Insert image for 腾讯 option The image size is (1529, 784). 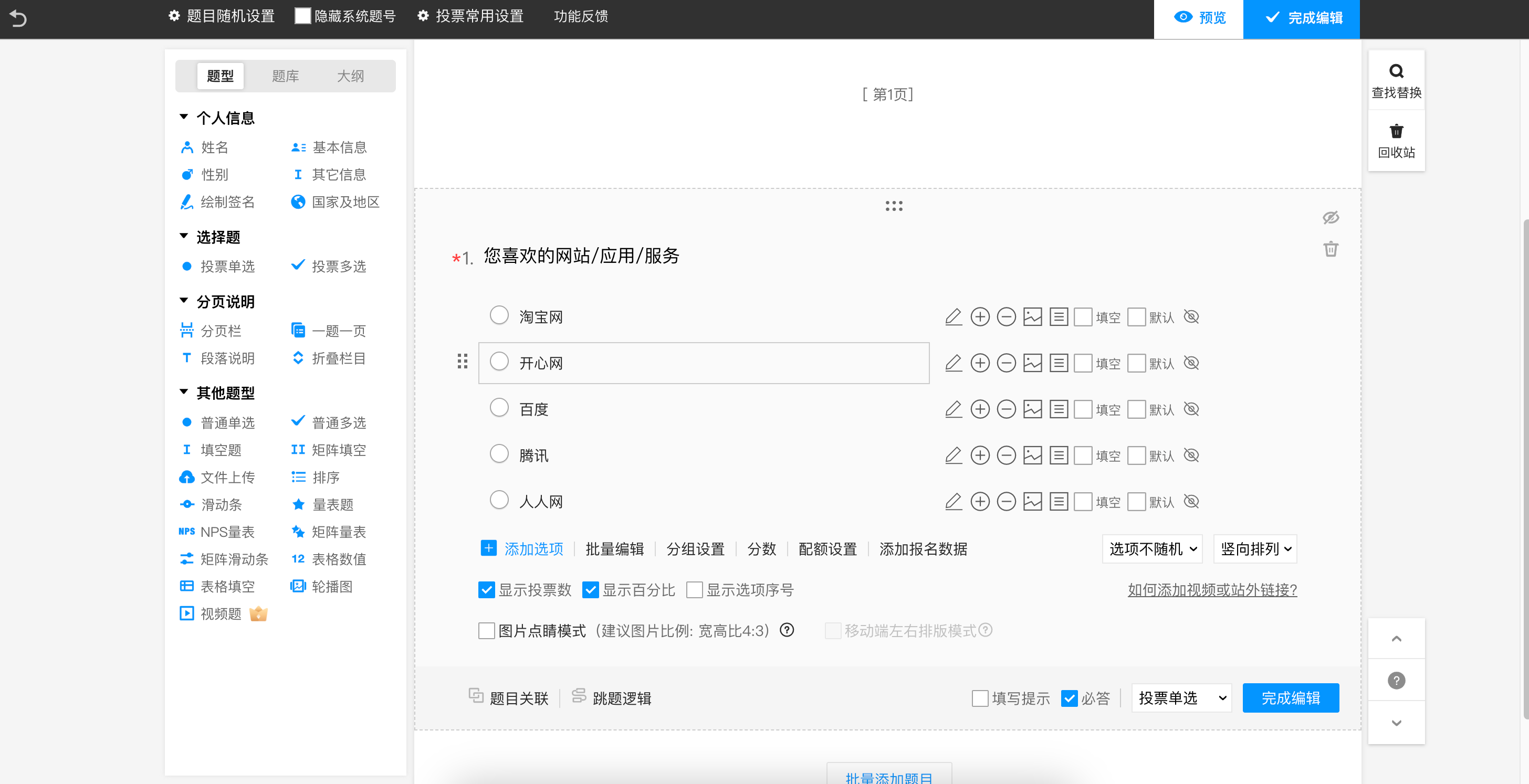[x=1032, y=455]
